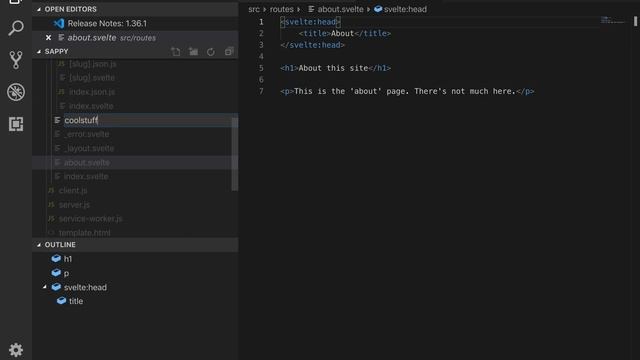The width and height of the screenshot is (640, 360).
Task: Open template.html file
Action: (x=84, y=233)
